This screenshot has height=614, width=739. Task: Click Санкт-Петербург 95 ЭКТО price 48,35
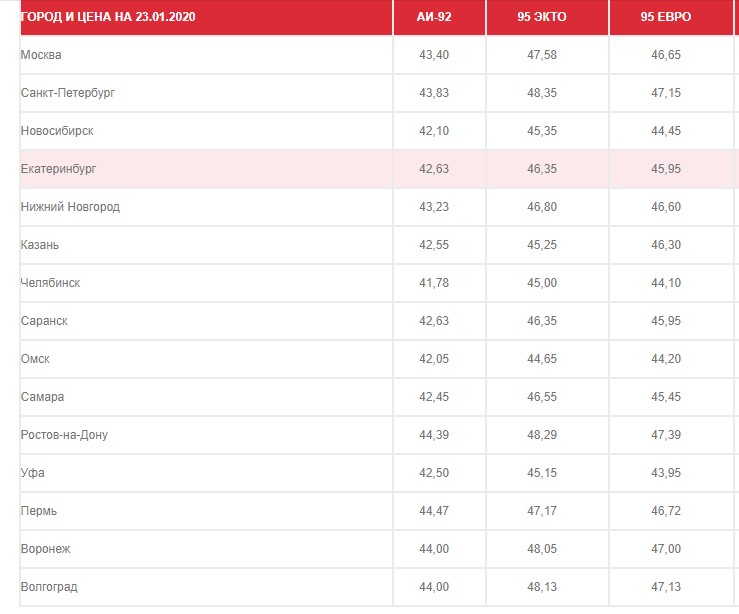click(x=542, y=93)
